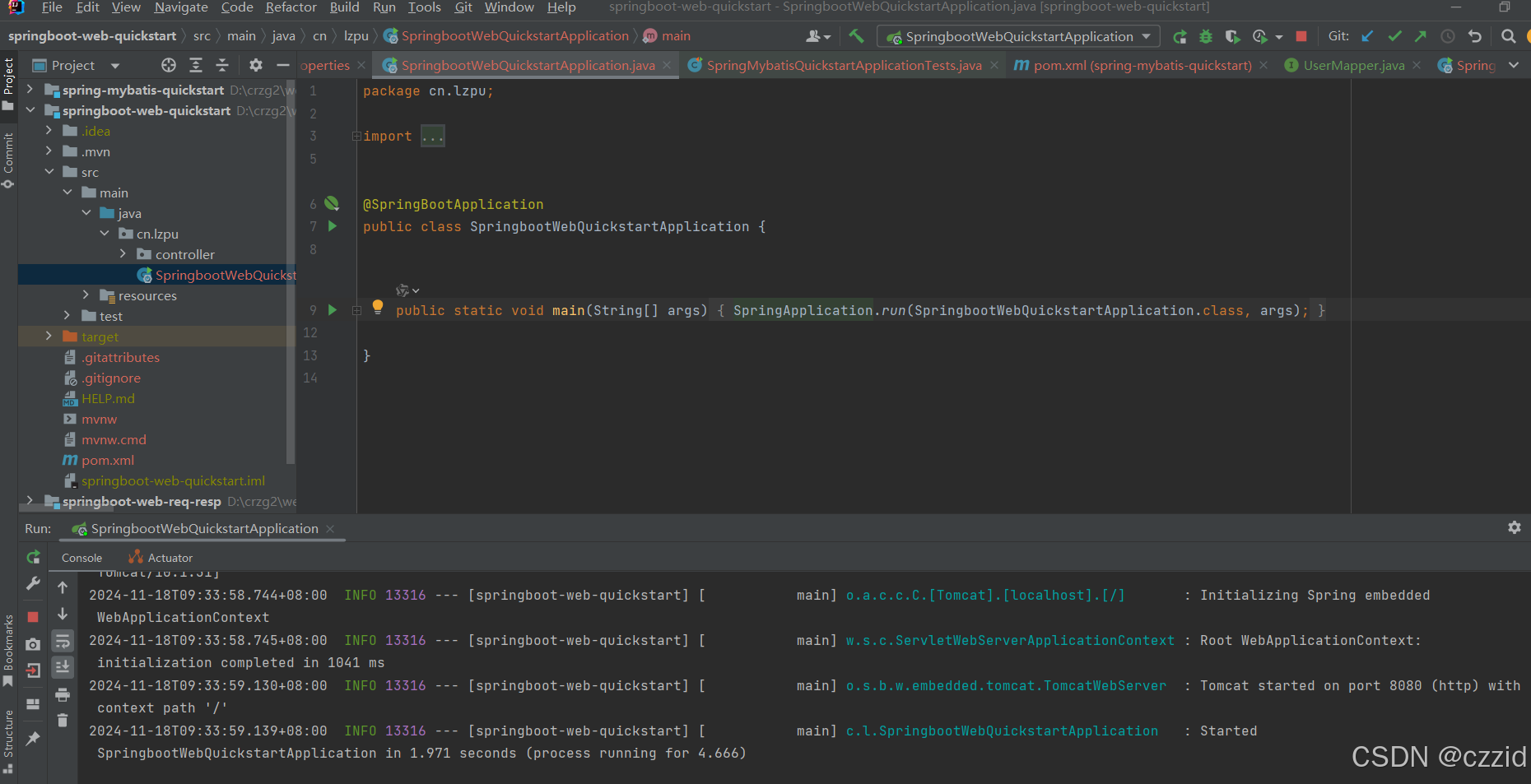Take thread dump camera icon
1531x784 pixels.
click(x=33, y=644)
